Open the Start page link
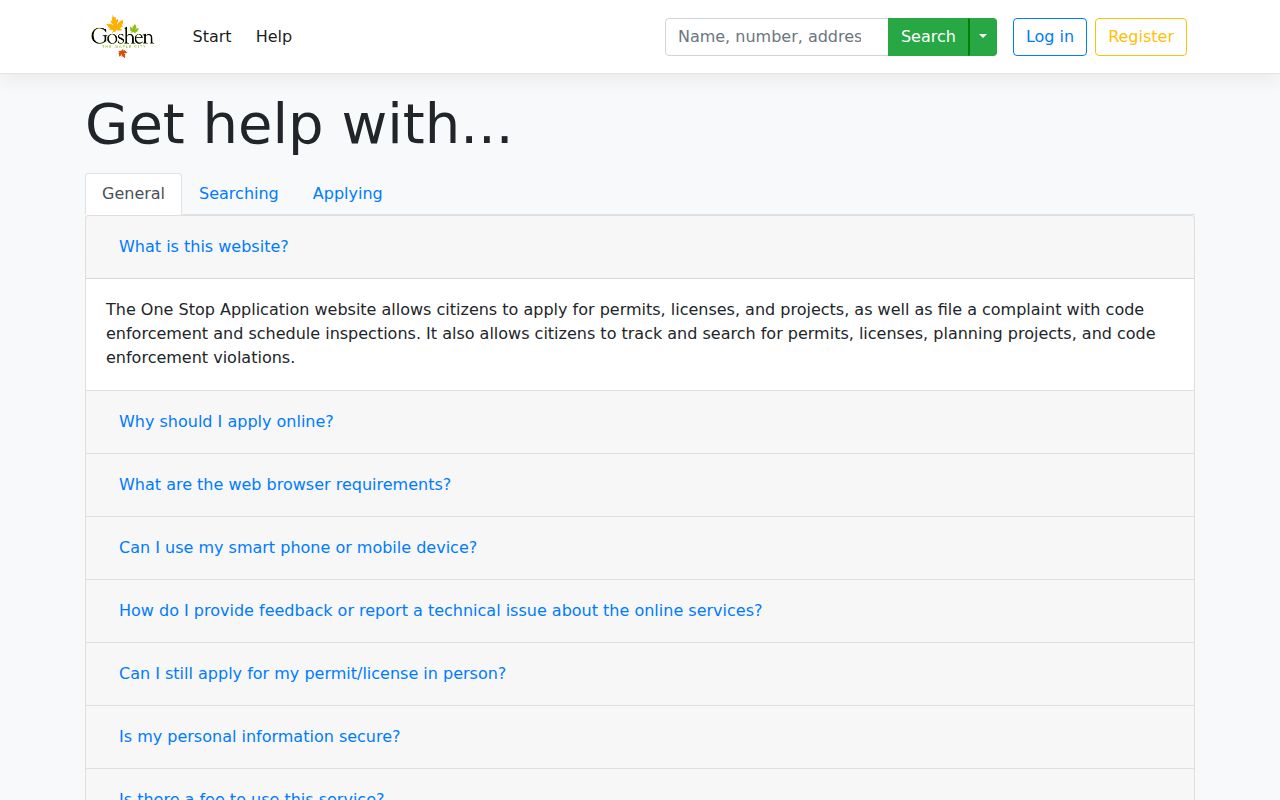 coord(212,36)
